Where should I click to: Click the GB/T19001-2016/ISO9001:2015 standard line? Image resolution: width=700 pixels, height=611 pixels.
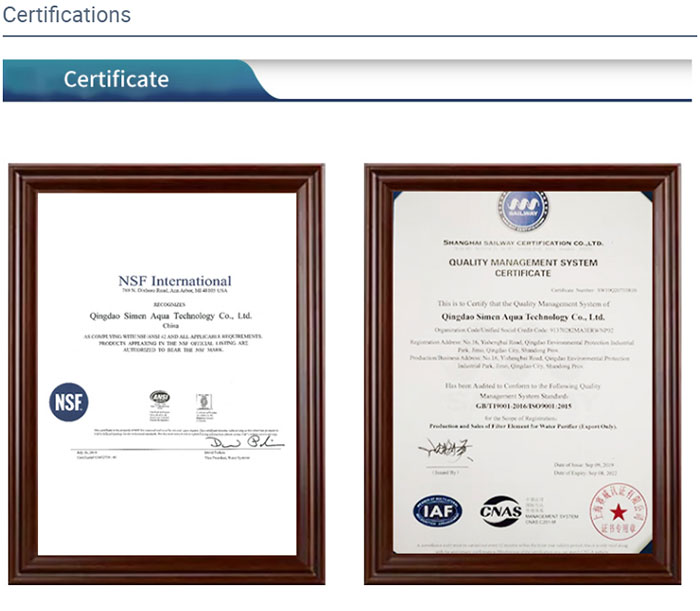pyautogui.click(x=523, y=406)
